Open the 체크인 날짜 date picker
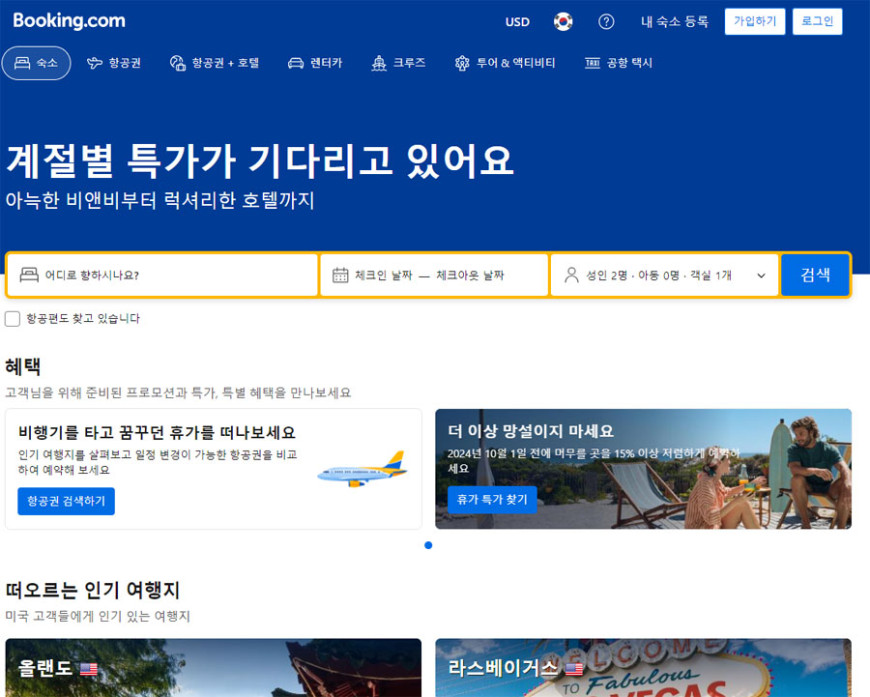Screen dimensions: 870x697 [383, 275]
